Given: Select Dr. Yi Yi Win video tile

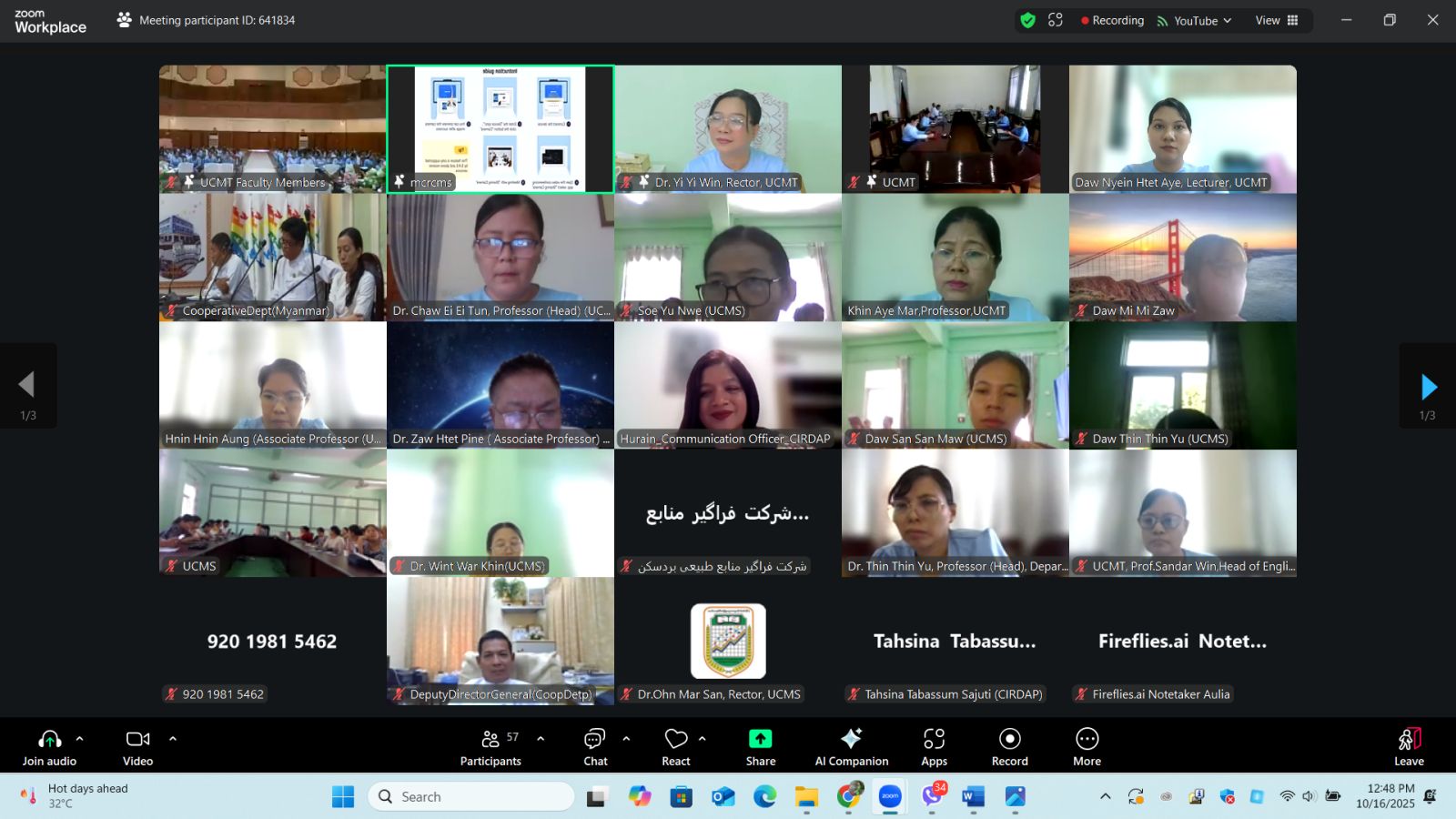Looking at the screenshot, I should click(x=728, y=127).
